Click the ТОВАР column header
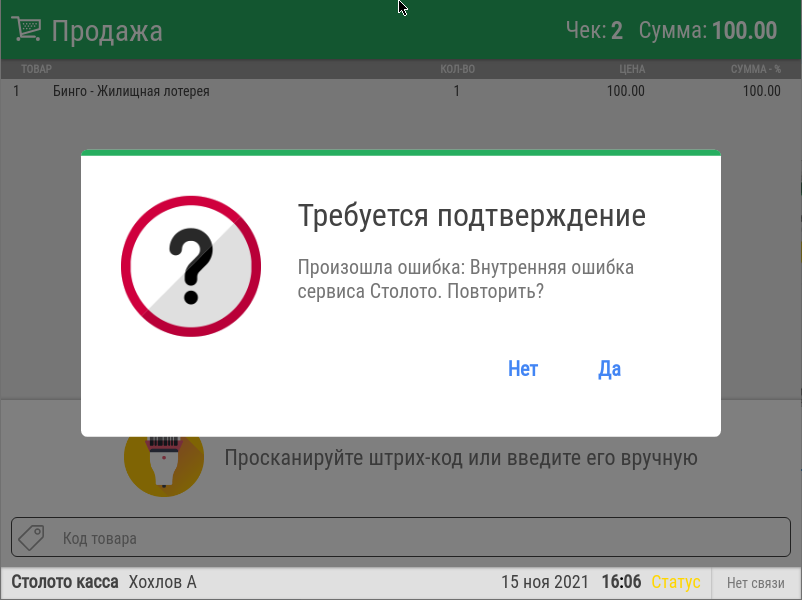Image resolution: width=802 pixels, height=600 pixels. (36, 69)
